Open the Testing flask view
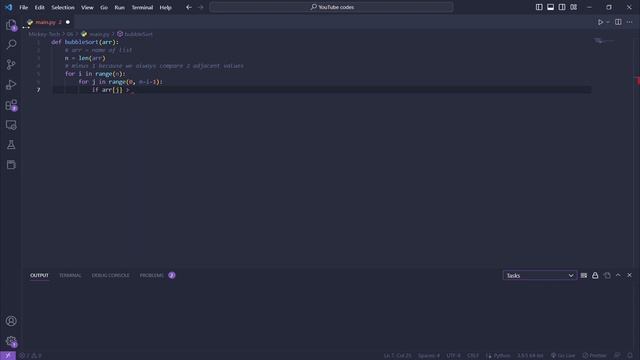 (11, 145)
